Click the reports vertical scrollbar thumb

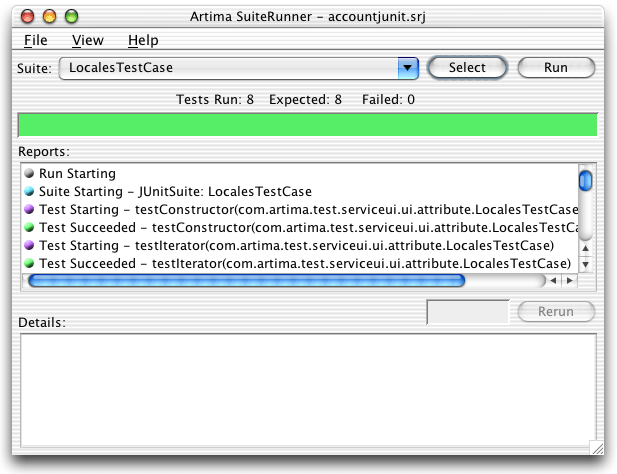(586, 181)
